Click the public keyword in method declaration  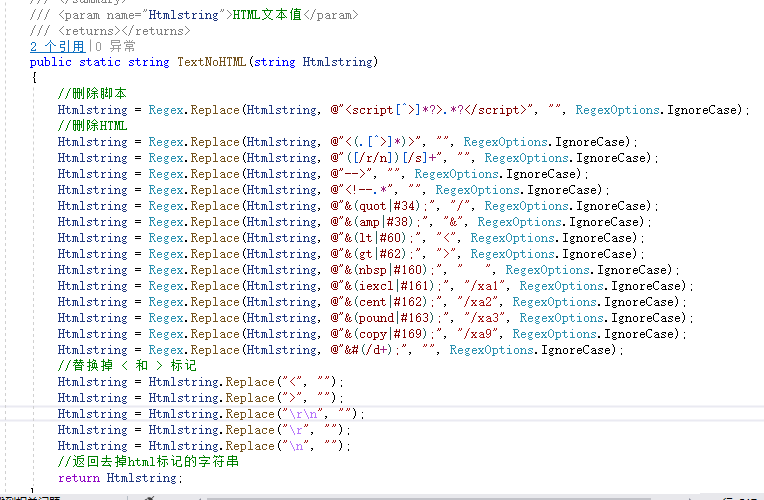click(51, 62)
